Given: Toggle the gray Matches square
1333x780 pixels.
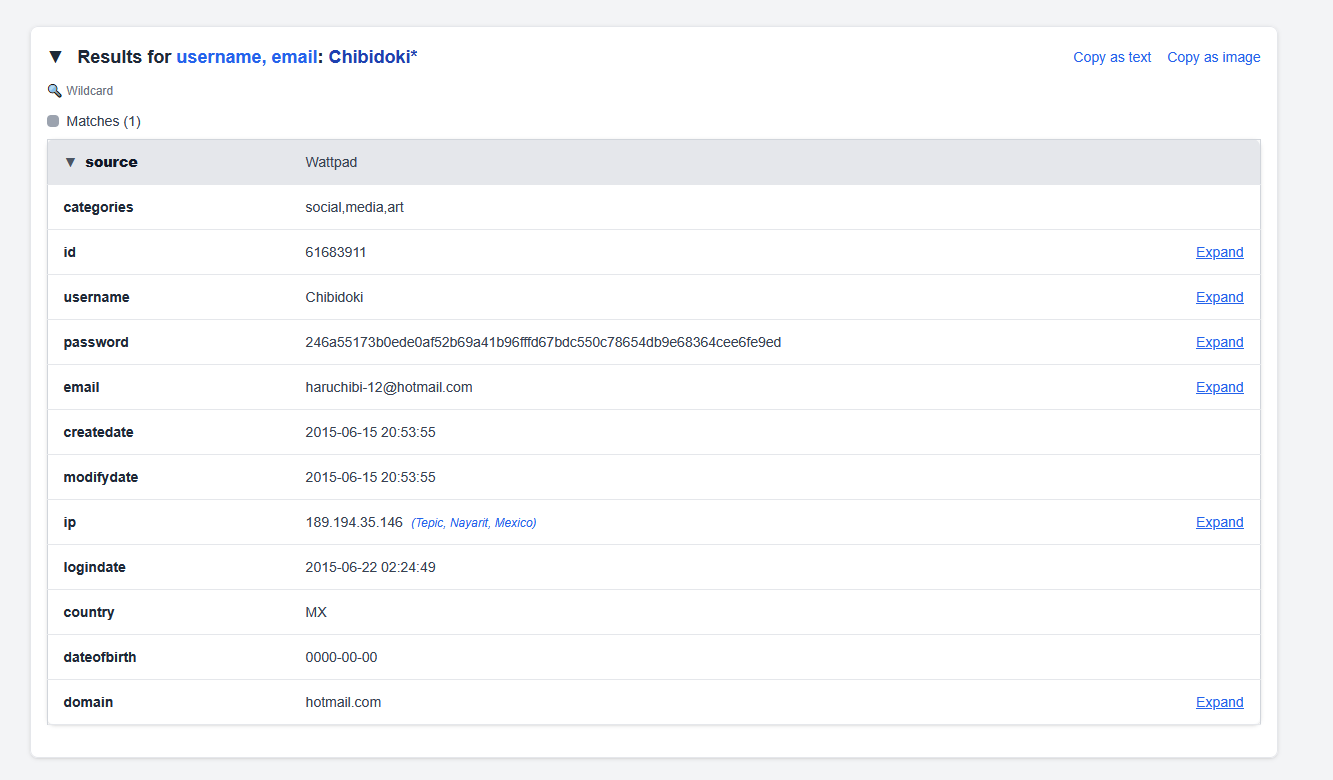Looking at the screenshot, I should pyautogui.click(x=53, y=121).
